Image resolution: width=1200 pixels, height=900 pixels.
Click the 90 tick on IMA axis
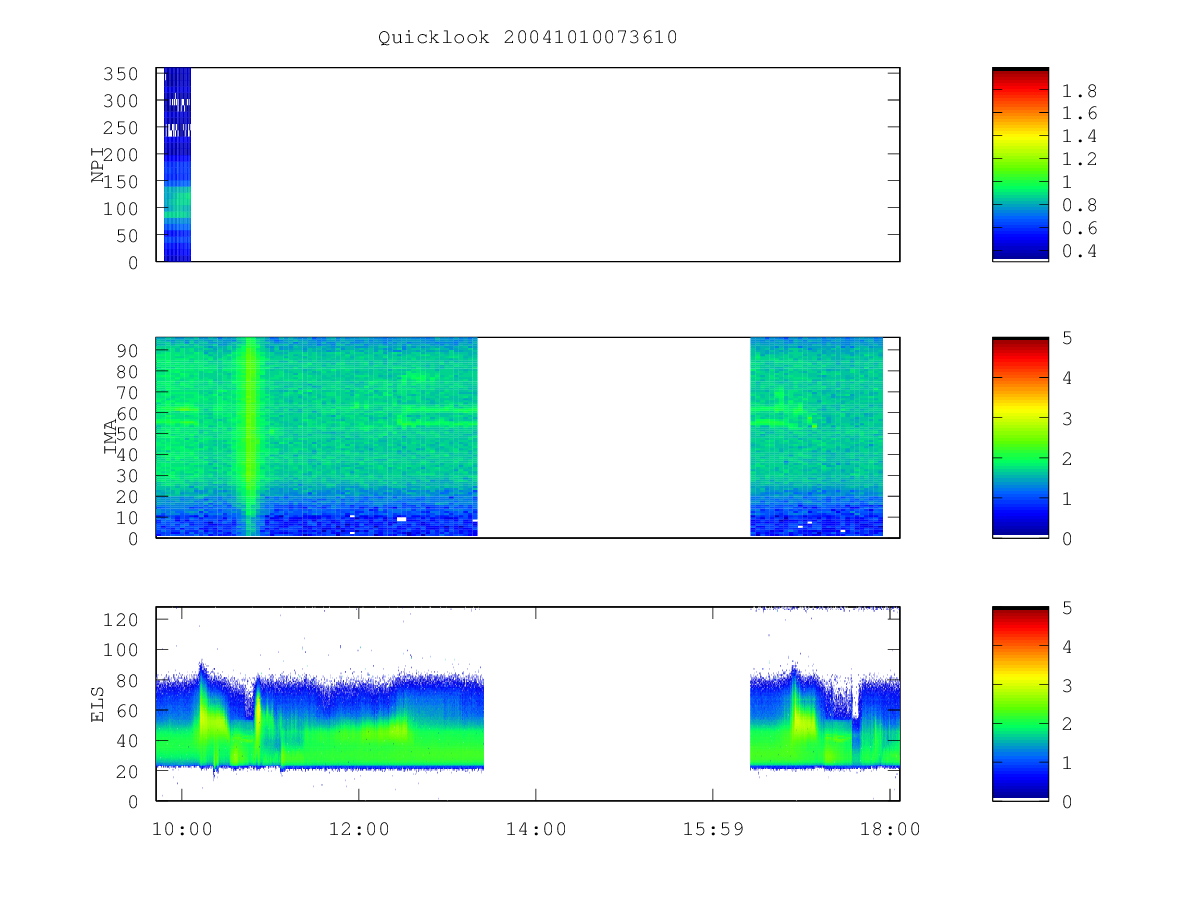(128, 350)
